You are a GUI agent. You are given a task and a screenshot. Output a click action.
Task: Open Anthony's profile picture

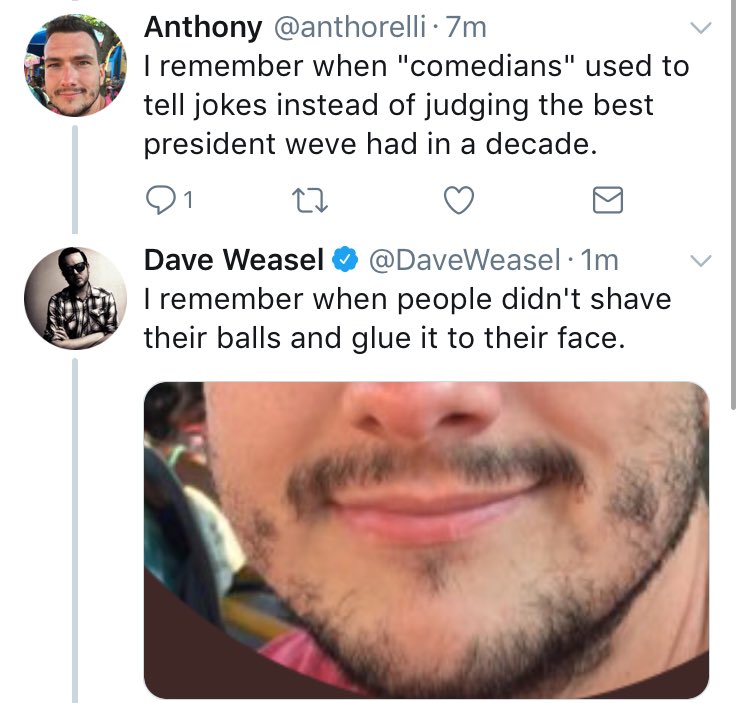[76, 65]
